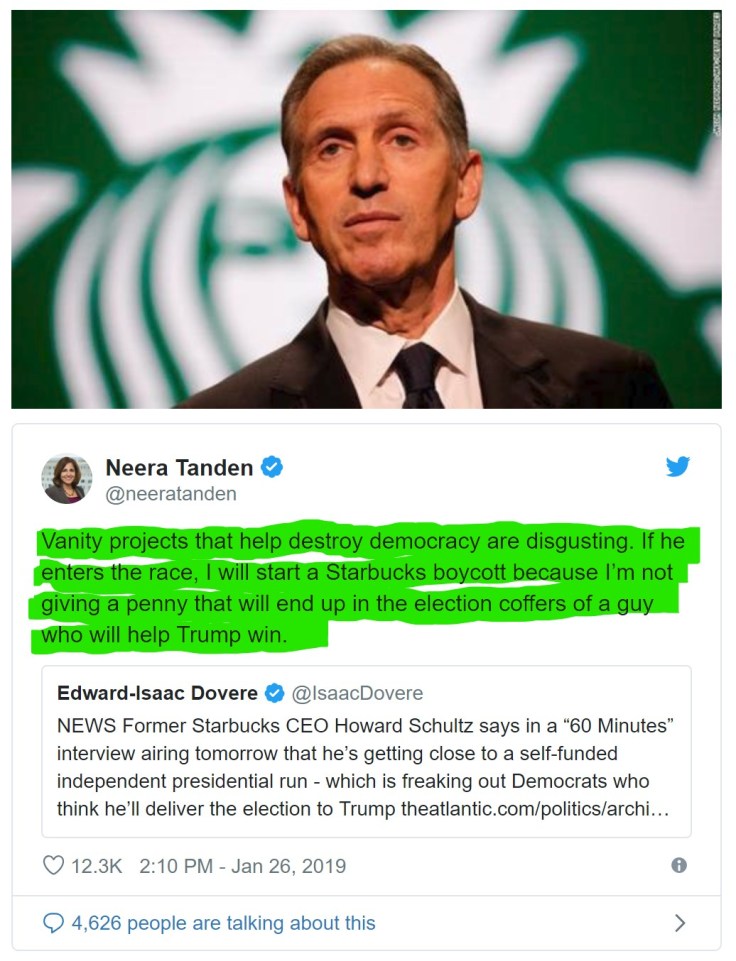Expand conversation with the right chevron
This screenshot has width=736, height=961.
point(680,922)
